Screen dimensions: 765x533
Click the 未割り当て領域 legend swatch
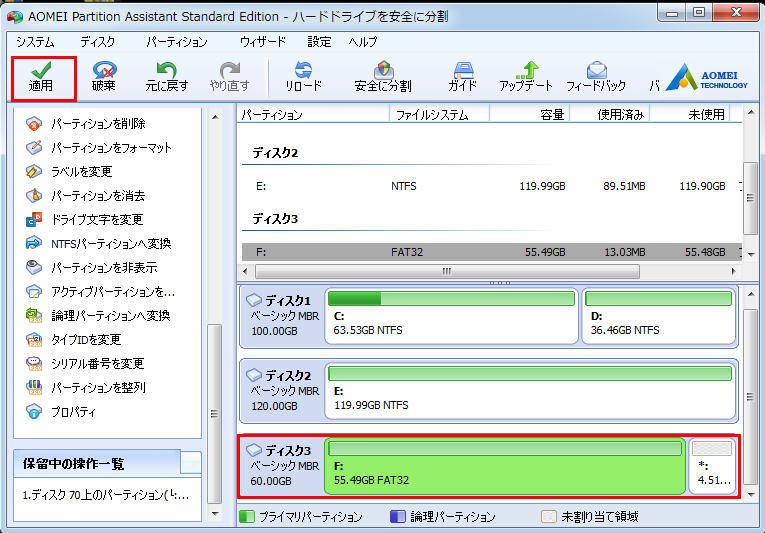(549, 517)
